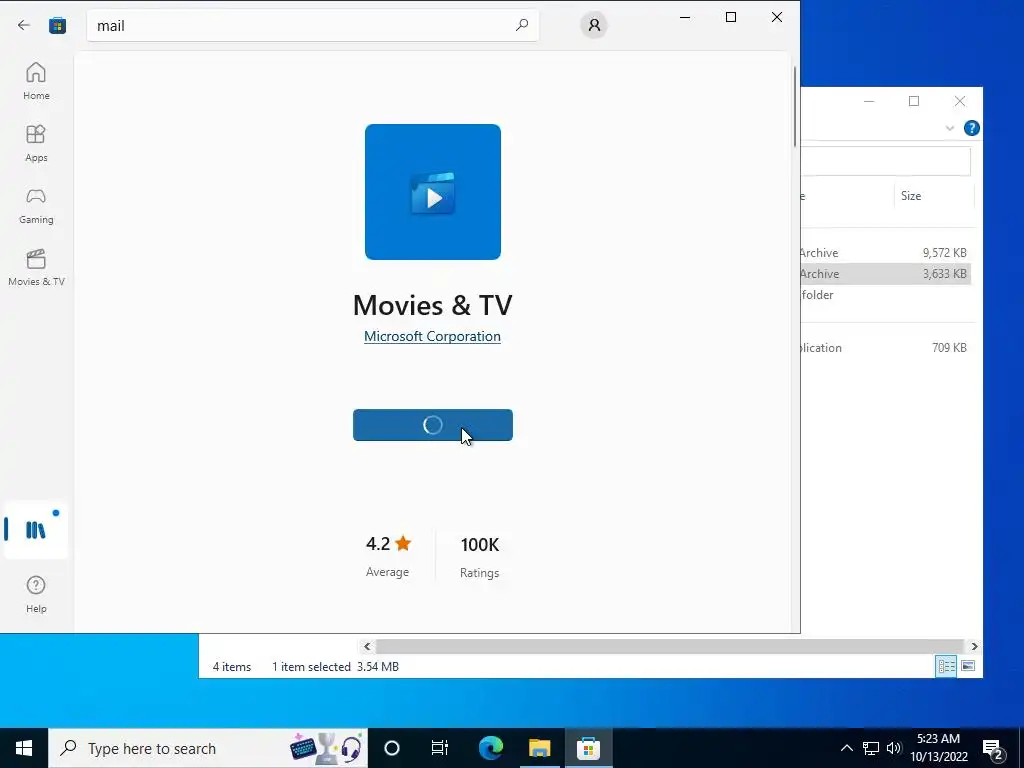Screen dimensions: 1024x768
Task: Open File Explorer from the taskbar
Action: pyautogui.click(x=539, y=748)
